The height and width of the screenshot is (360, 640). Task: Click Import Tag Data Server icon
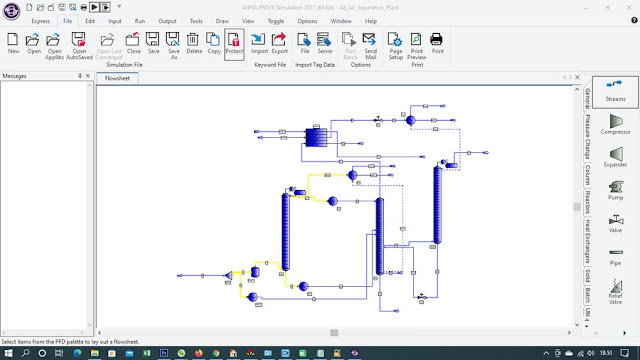tap(324, 43)
